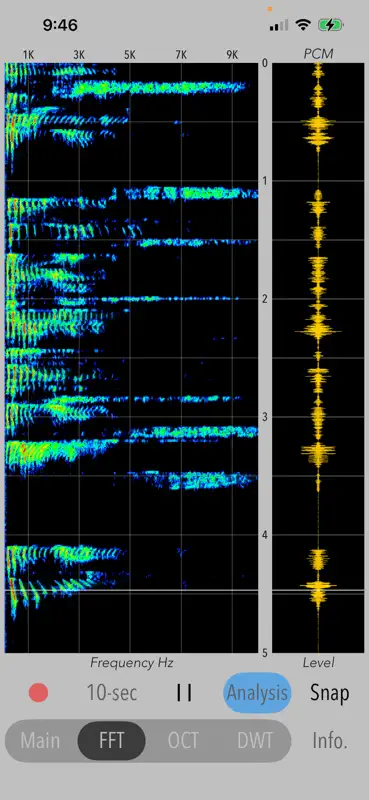Switch to the Main tab
Viewport: 369px width, 800px height.
click(40, 741)
